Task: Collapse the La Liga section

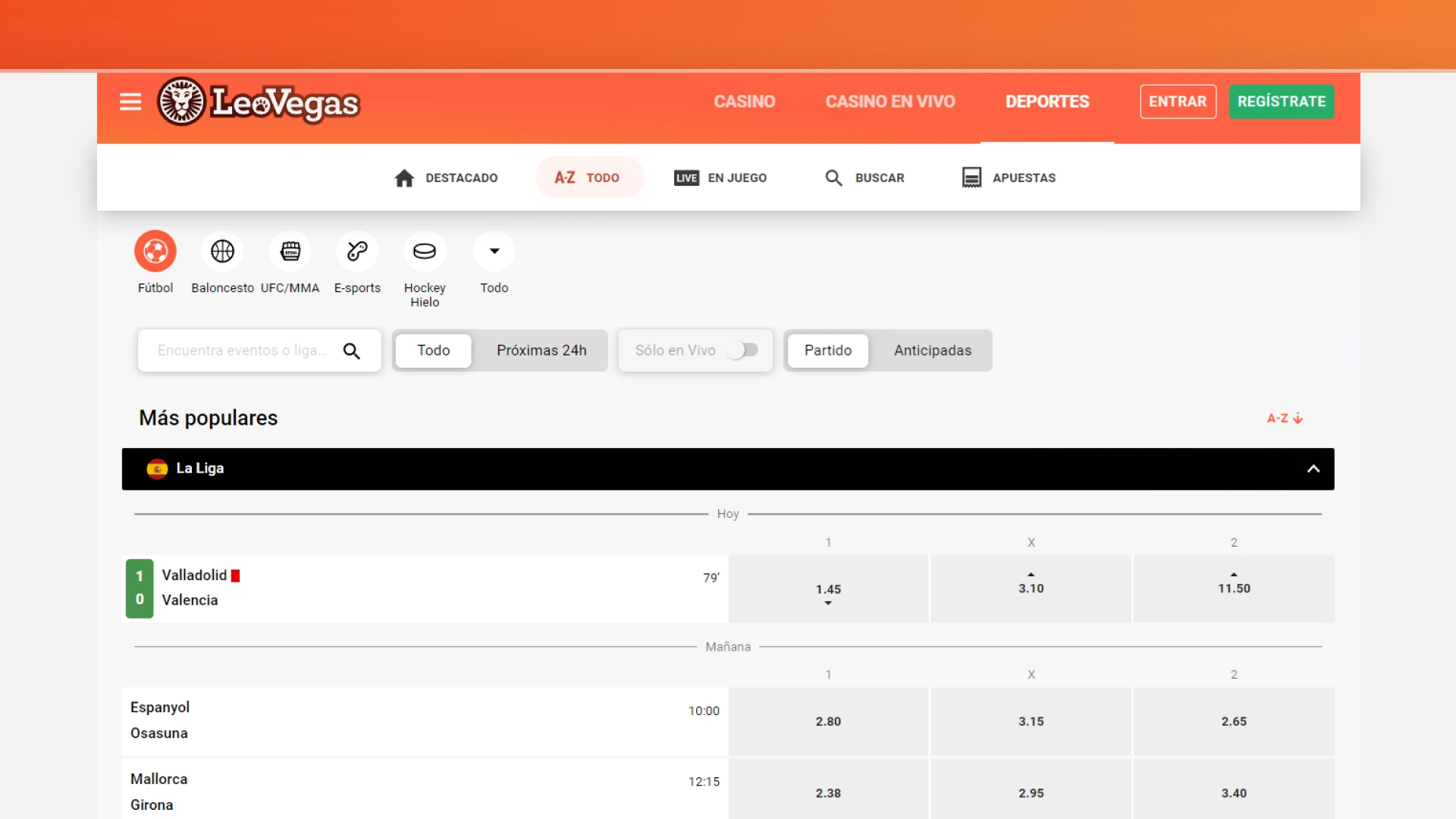Action: [1313, 469]
